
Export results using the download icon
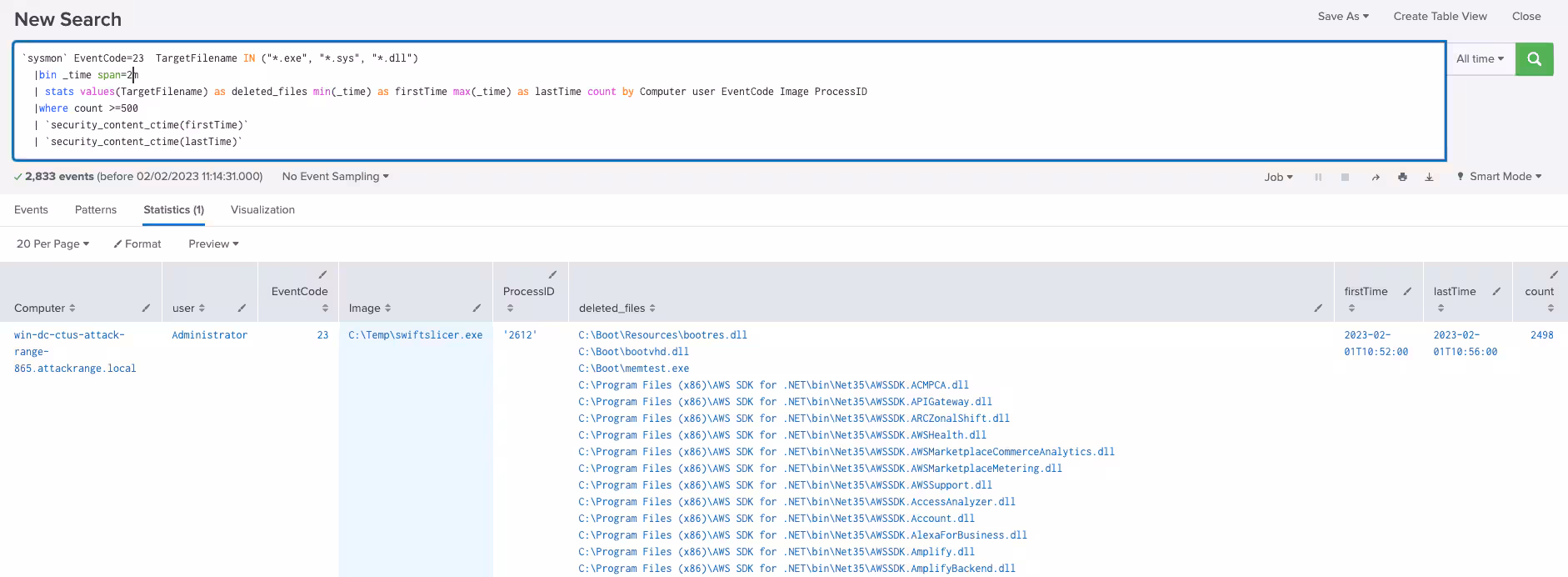pos(1429,177)
